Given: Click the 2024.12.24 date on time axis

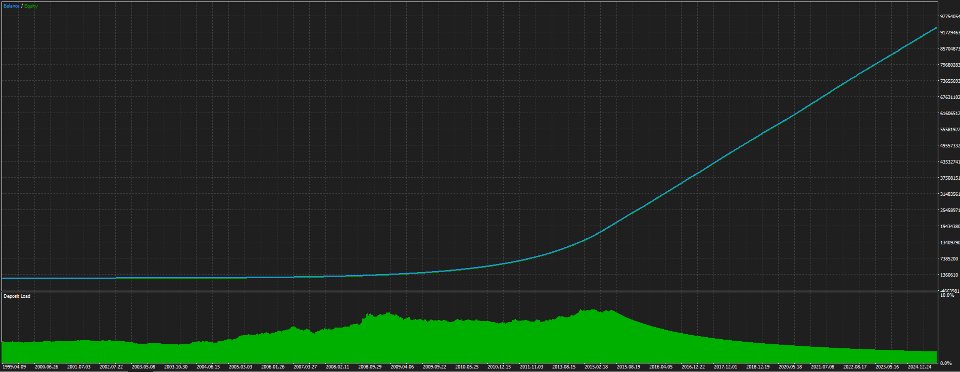Looking at the screenshot, I should 920,368.
